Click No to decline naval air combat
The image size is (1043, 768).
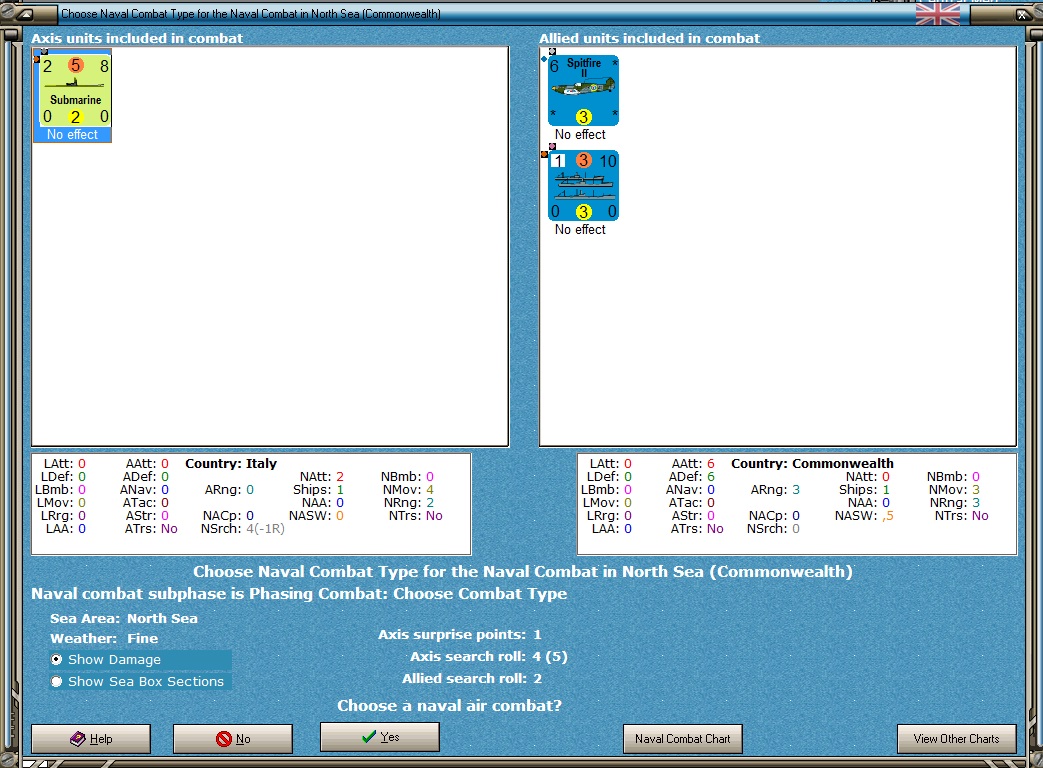pyautogui.click(x=233, y=739)
